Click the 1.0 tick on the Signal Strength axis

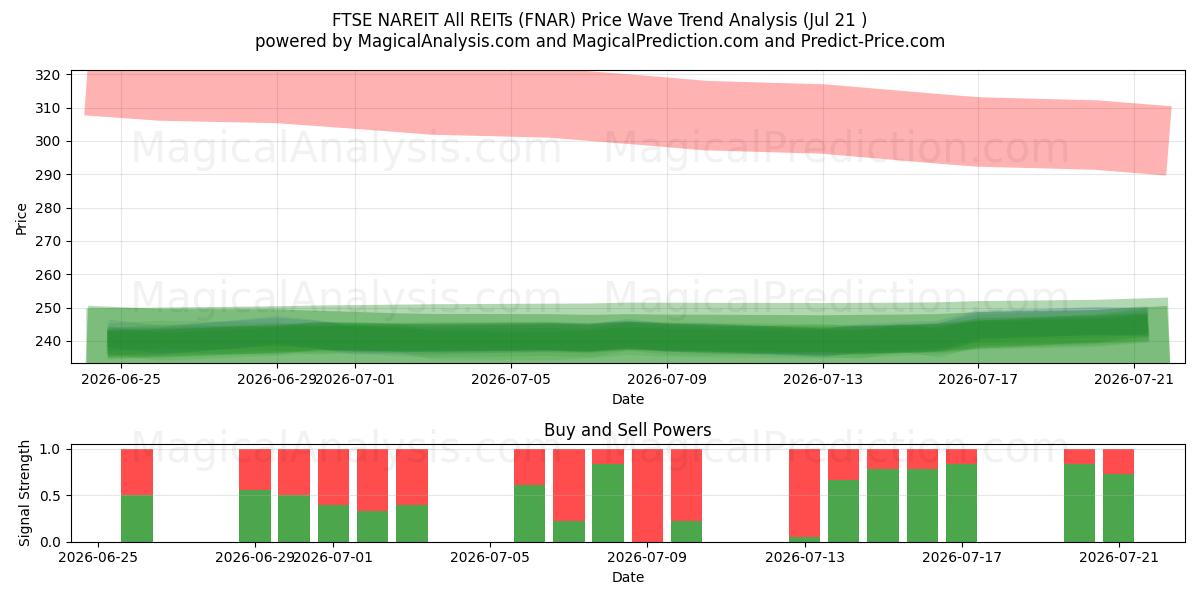point(52,449)
